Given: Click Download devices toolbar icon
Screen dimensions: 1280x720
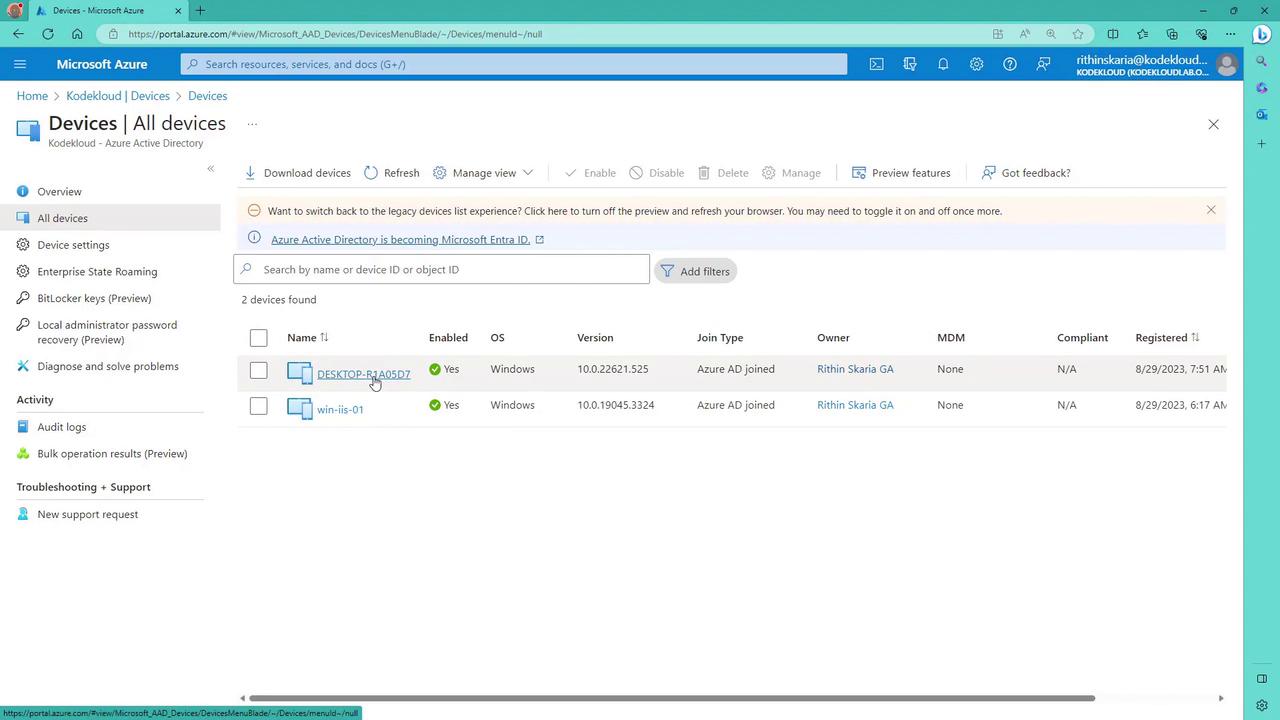Looking at the screenshot, I should point(251,173).
